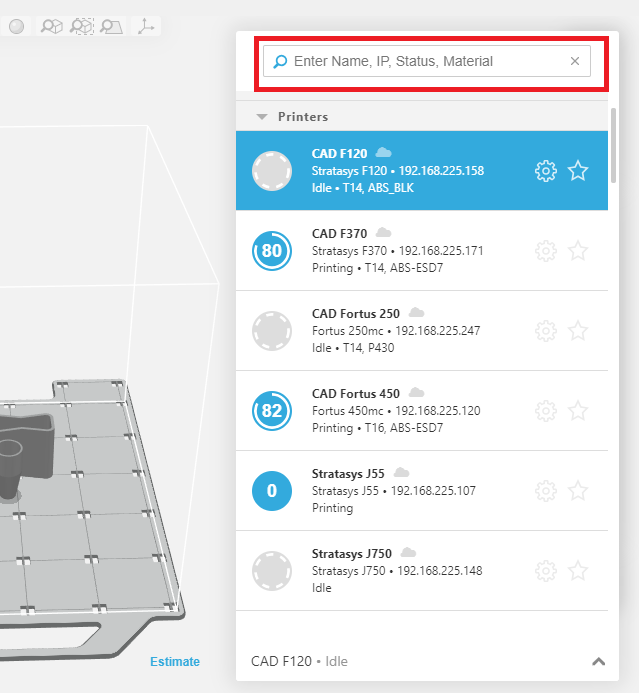Select the CAD Fortus 250 printer name
The image size is (639, 693).
pos(356,313)
